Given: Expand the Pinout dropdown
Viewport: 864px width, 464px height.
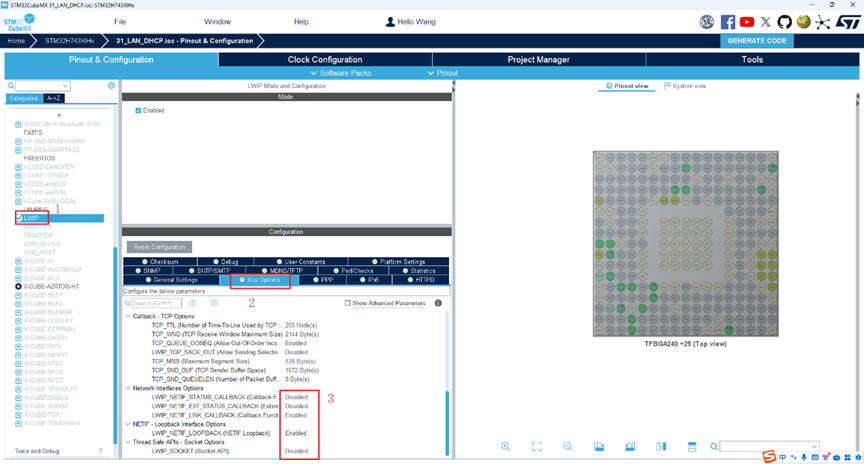Looking at the screenshot, I should (x=443, y=73).
